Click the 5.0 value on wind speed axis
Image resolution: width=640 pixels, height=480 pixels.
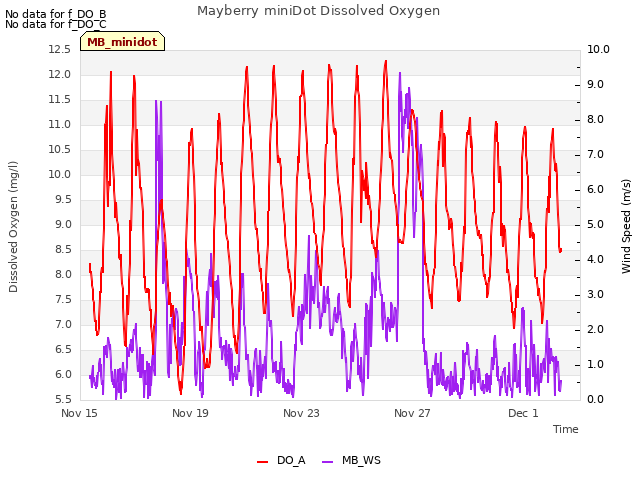(595, 224)
